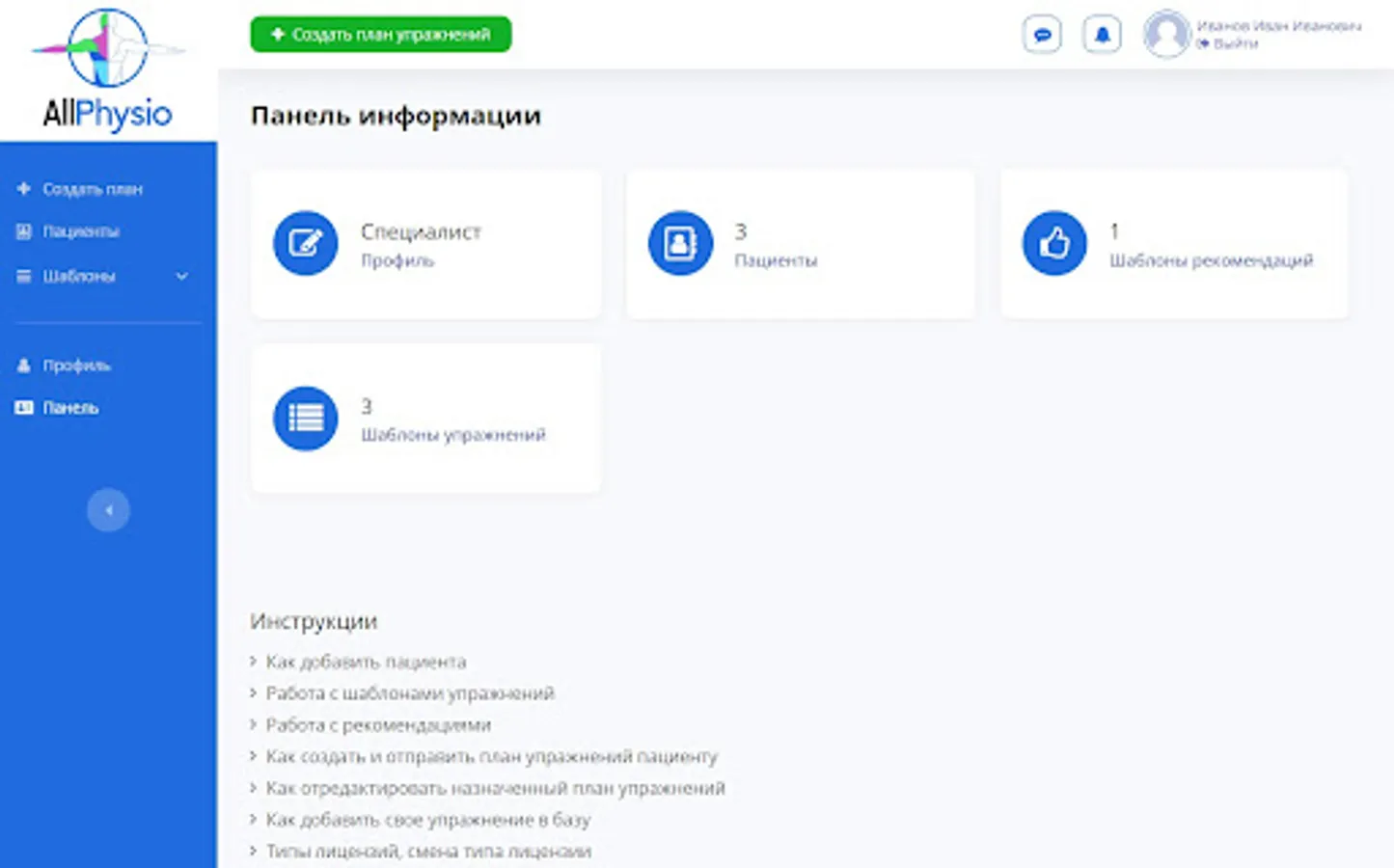Viewport: 1394px width, 868px height.
Task: Click the user avatar picture in header
Action: coord(1166,34)
